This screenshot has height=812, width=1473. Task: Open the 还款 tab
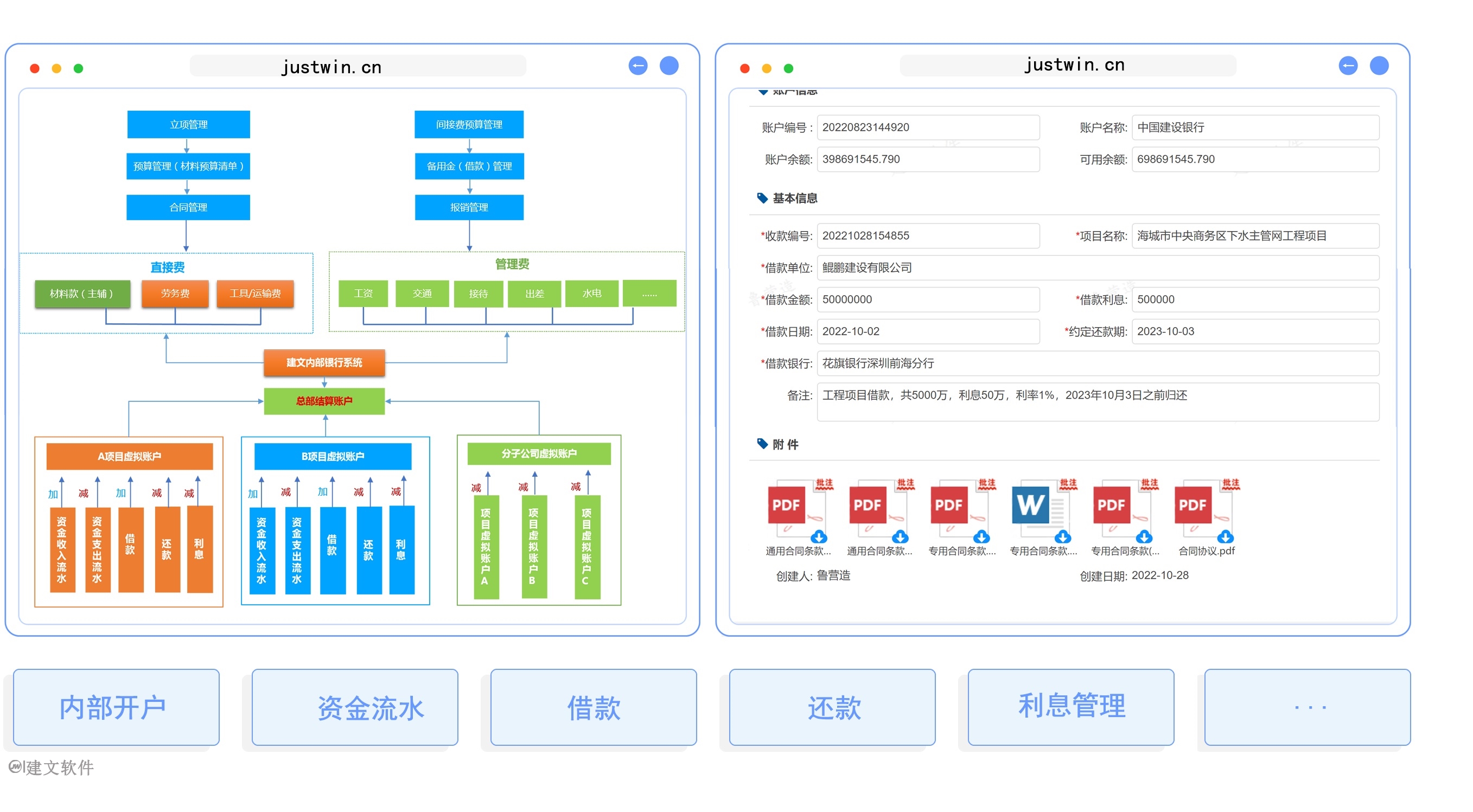pos(832,707)
